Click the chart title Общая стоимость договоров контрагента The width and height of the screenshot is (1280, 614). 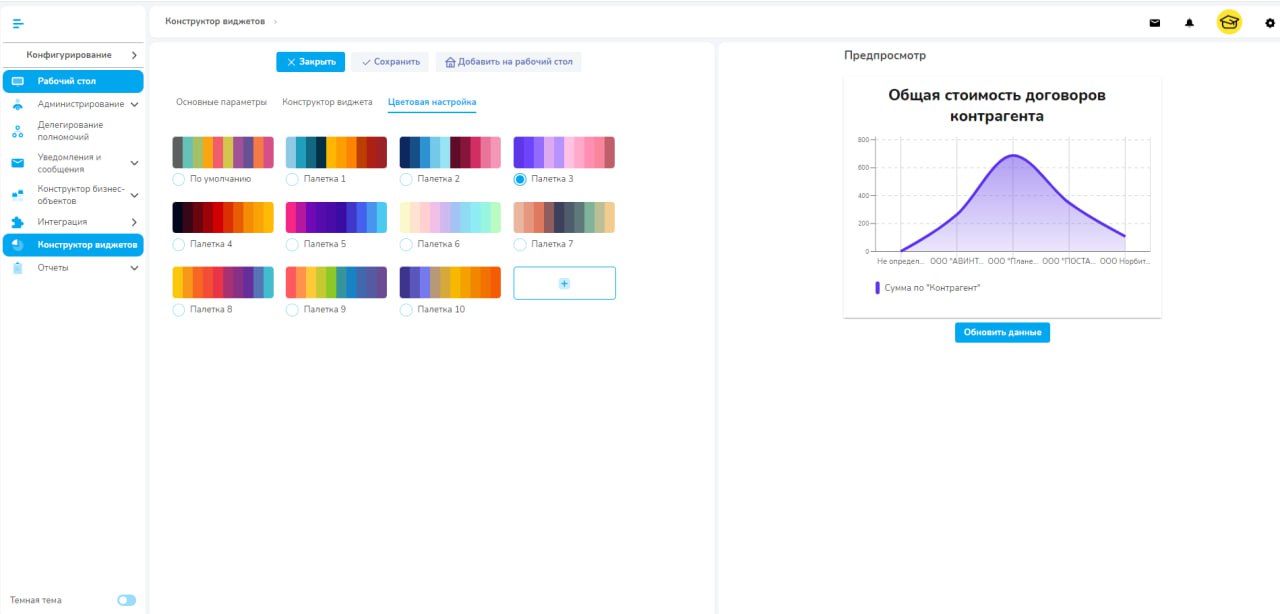click(x=997, y=105)
